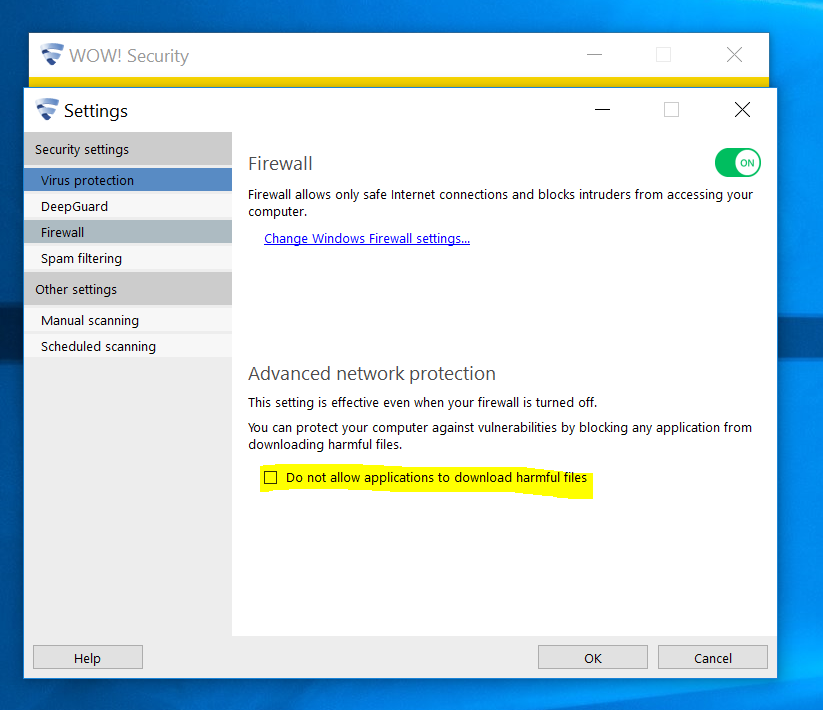823x710 pixels.
Task: Close the WOW! Security main window
Action: 734,55
